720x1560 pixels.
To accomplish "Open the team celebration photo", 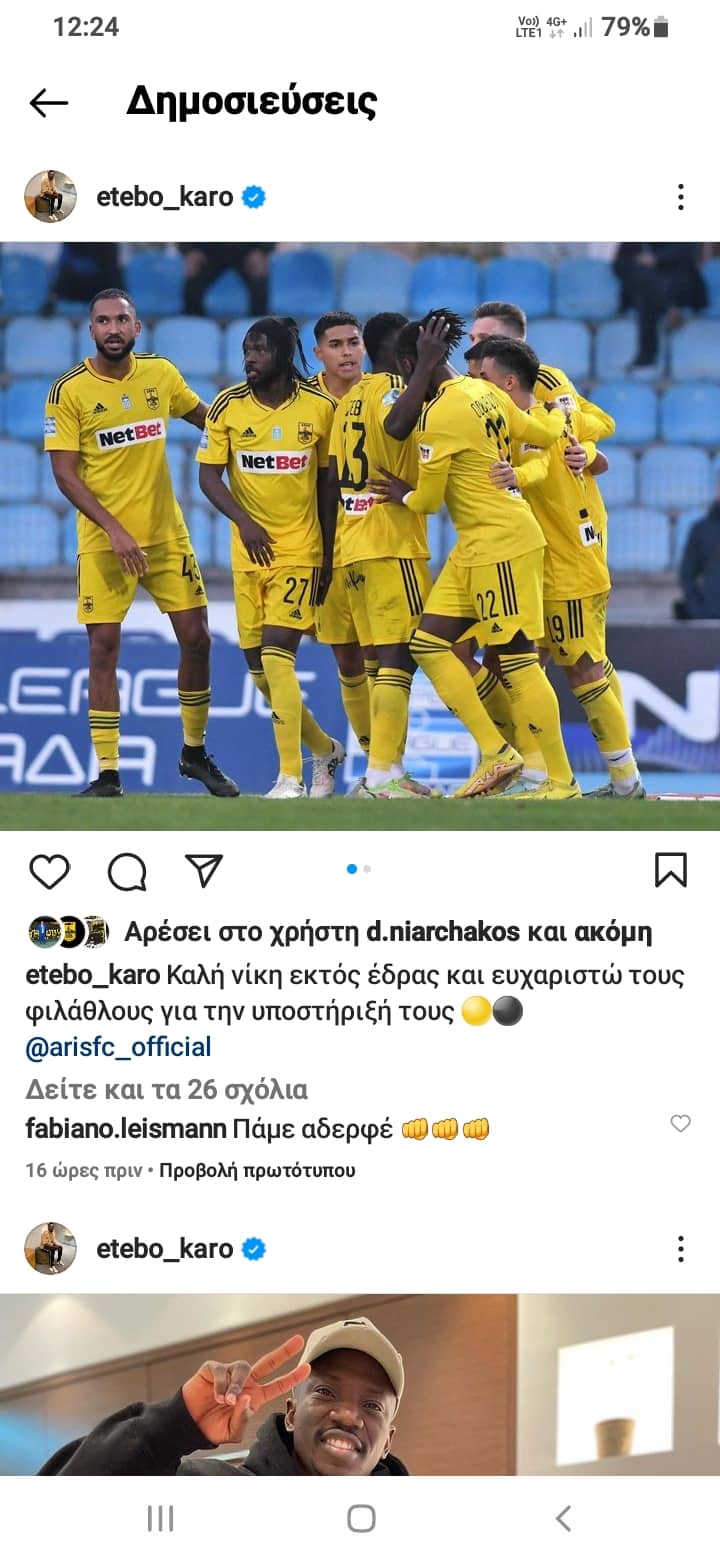I will pos(360,536).
